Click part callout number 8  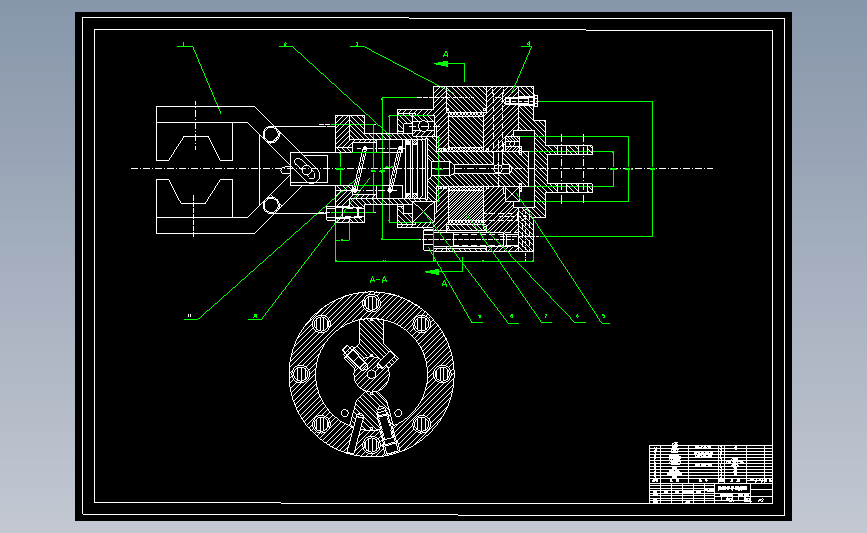[x=511, y=317]
